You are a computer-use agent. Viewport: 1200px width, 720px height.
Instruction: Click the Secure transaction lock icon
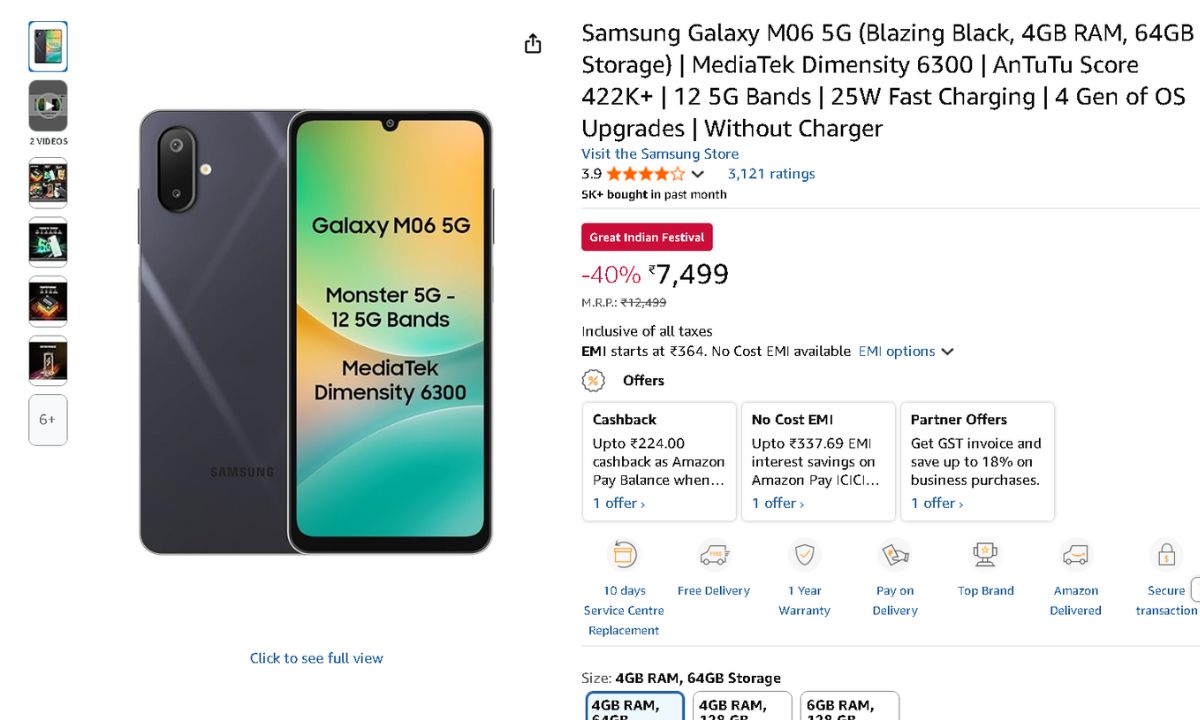pyautogui.click(x=1166, y=554)
